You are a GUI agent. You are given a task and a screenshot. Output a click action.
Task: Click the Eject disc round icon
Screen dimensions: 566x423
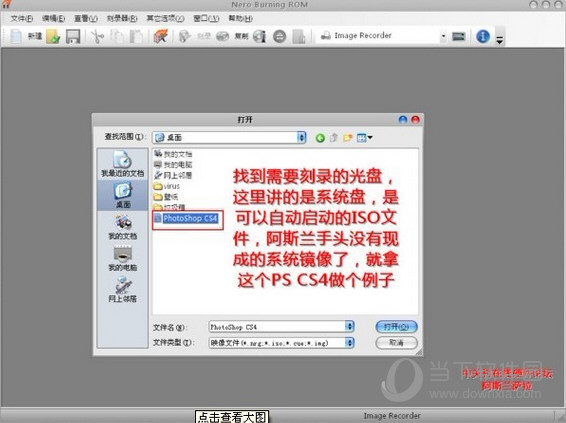pos(279,36)
